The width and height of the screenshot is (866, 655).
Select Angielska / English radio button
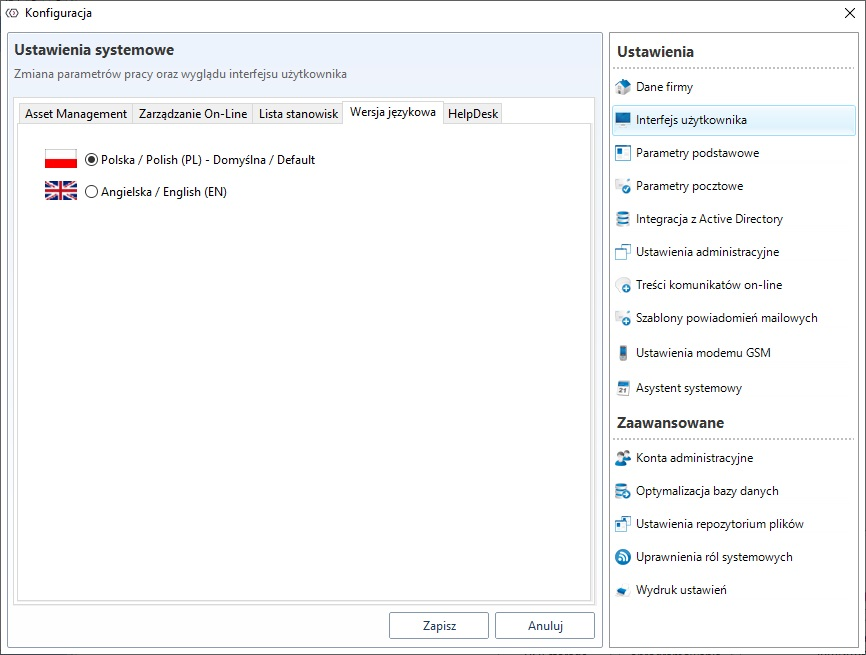tap(92, 192)
